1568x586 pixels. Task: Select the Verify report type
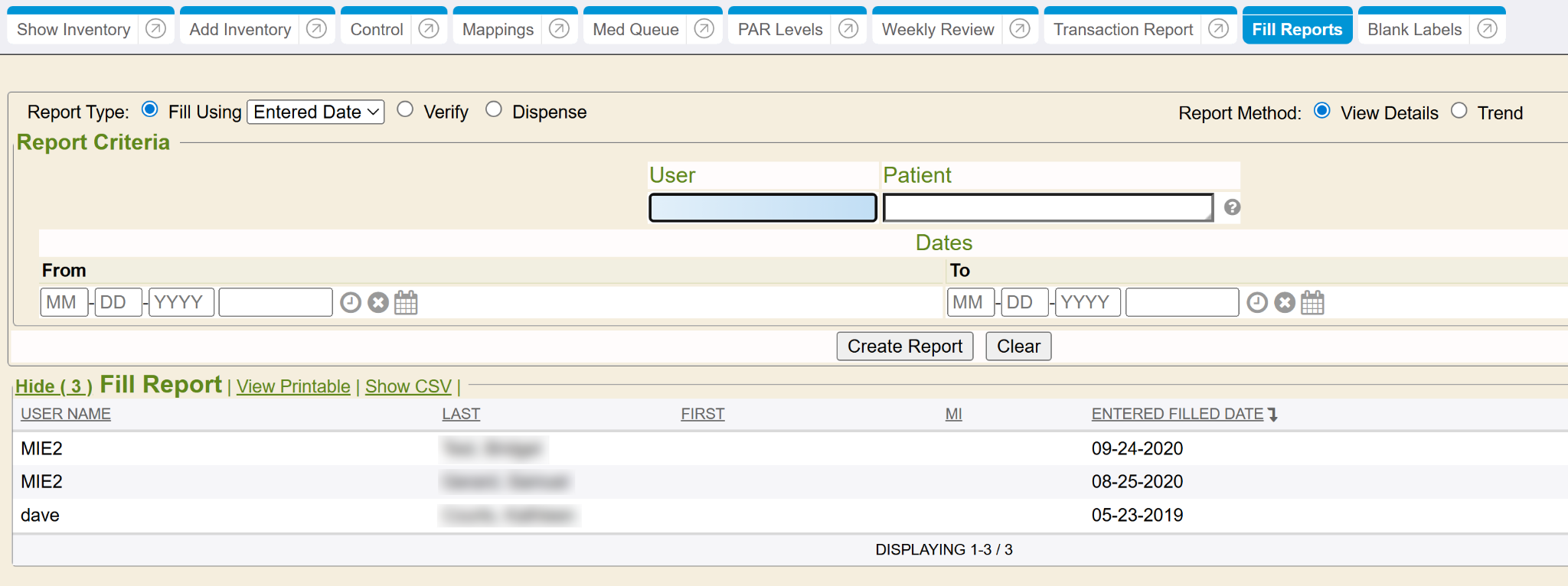[406, 110]
